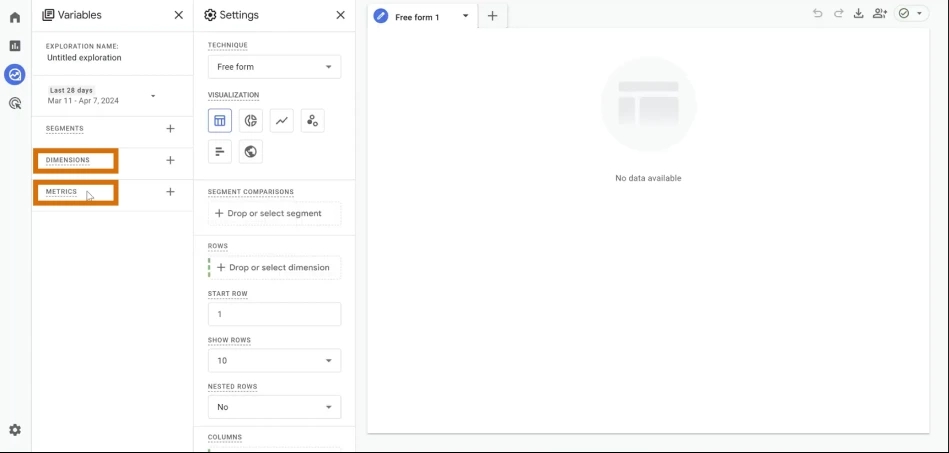Click the Settings panel title
This screenshot has height=453, width=949.
[x=239, y=15]
